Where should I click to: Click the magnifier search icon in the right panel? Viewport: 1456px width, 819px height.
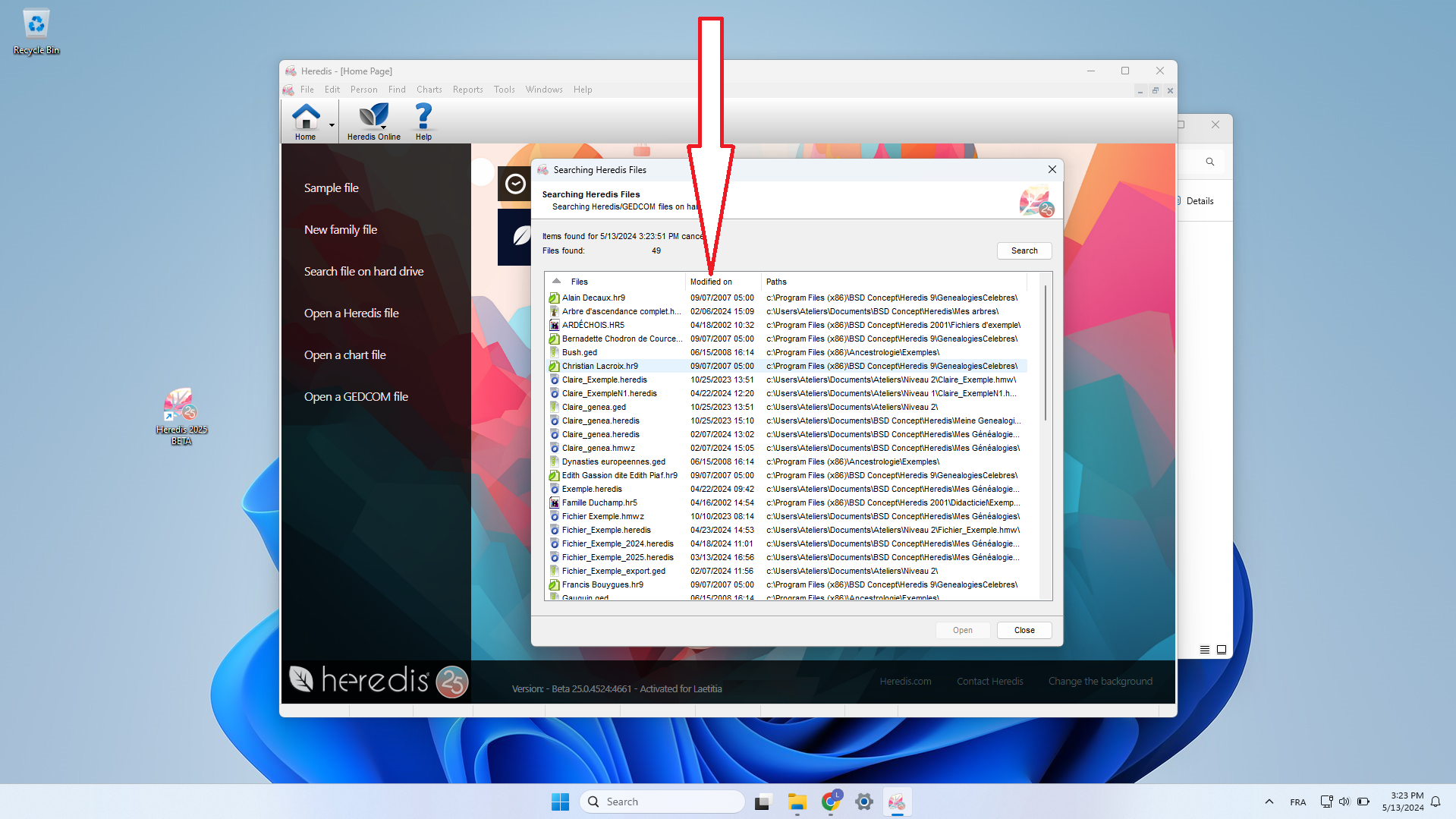[1209, 161]
